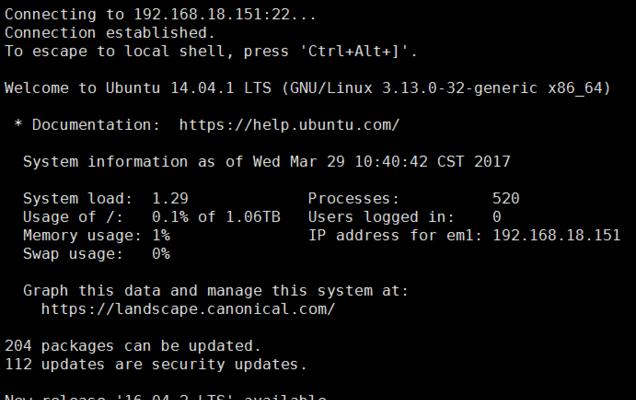Screen dimensions: 636x400
Task: Click the Swap usage value 0%
Action: pos(161,254)
